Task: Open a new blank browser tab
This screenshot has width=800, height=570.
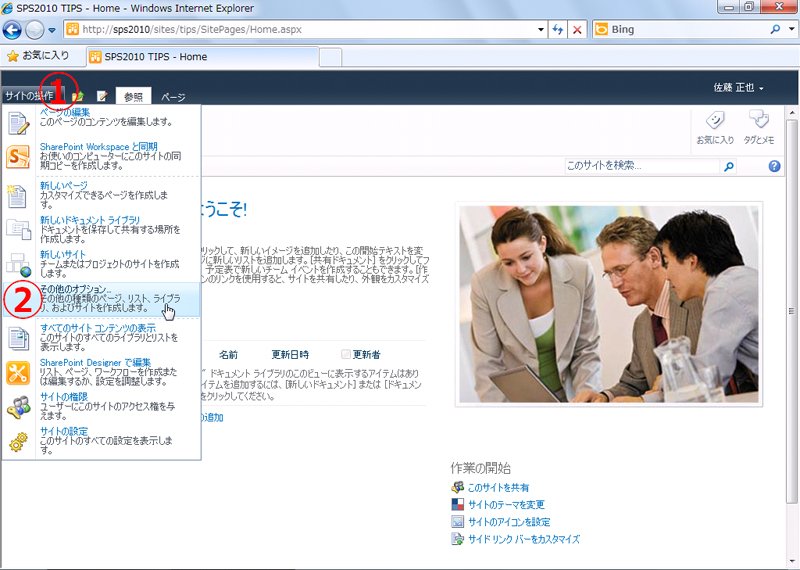Action: click(x=330, y=57)
